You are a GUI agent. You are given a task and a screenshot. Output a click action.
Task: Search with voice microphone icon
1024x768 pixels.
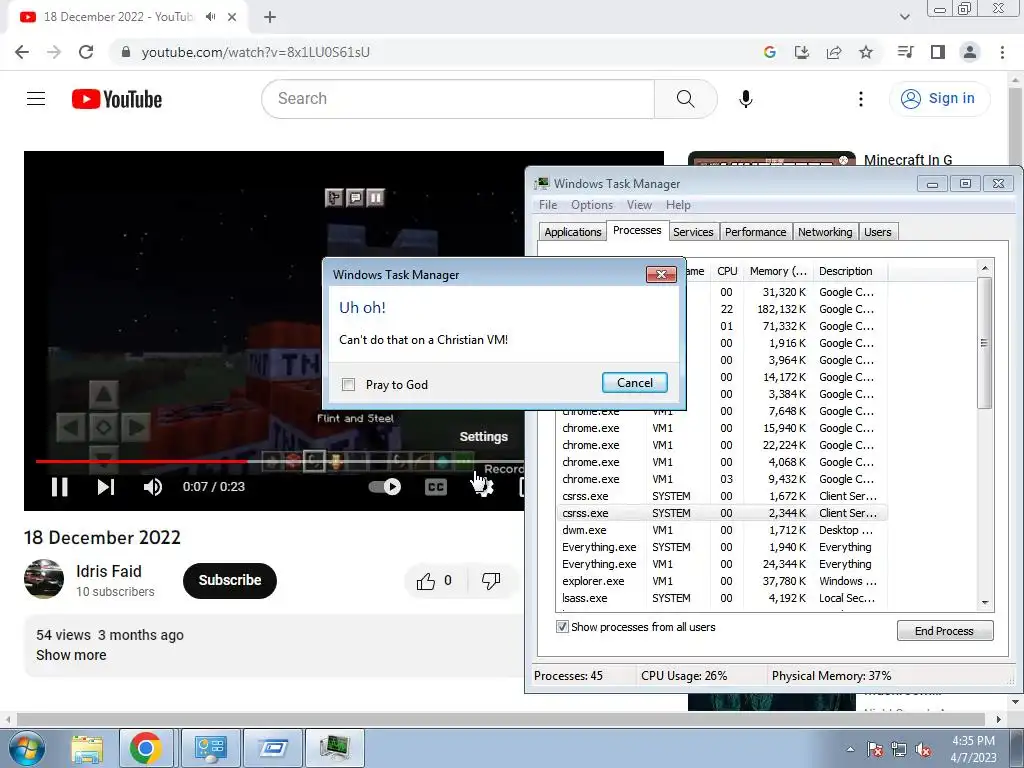click(x=746, y=99)
